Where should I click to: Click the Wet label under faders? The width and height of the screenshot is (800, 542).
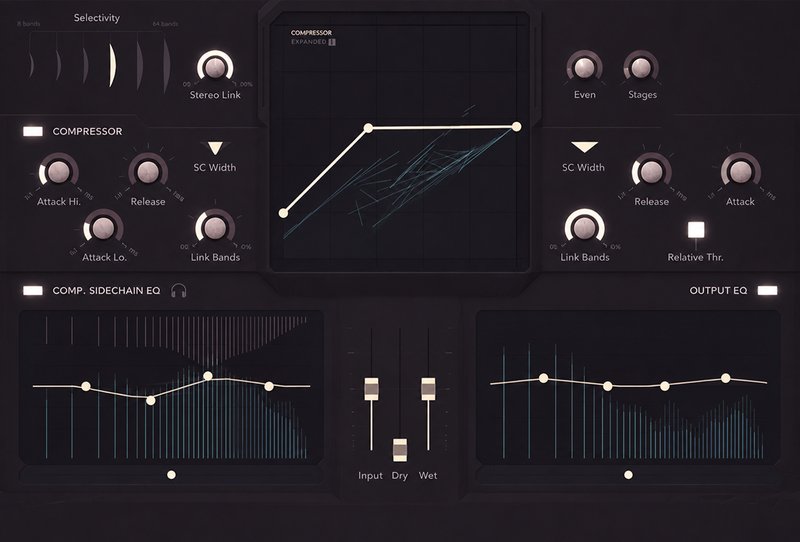coord(428,476)
